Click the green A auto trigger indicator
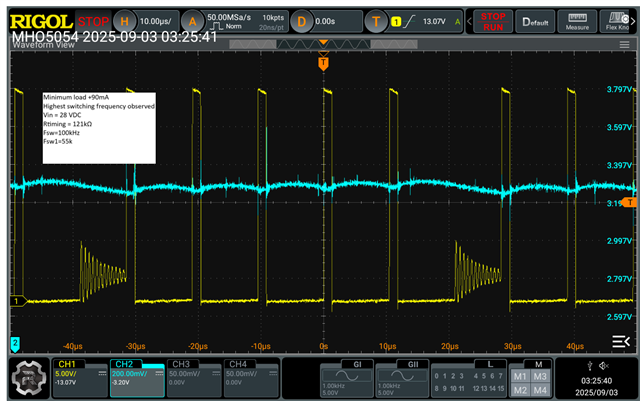The image size is (640, 401). point(458,22)
